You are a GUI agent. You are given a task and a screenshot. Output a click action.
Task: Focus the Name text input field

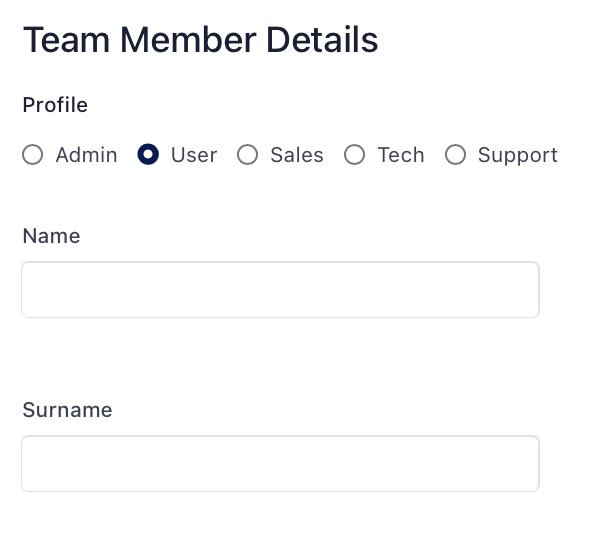(280, 290)
